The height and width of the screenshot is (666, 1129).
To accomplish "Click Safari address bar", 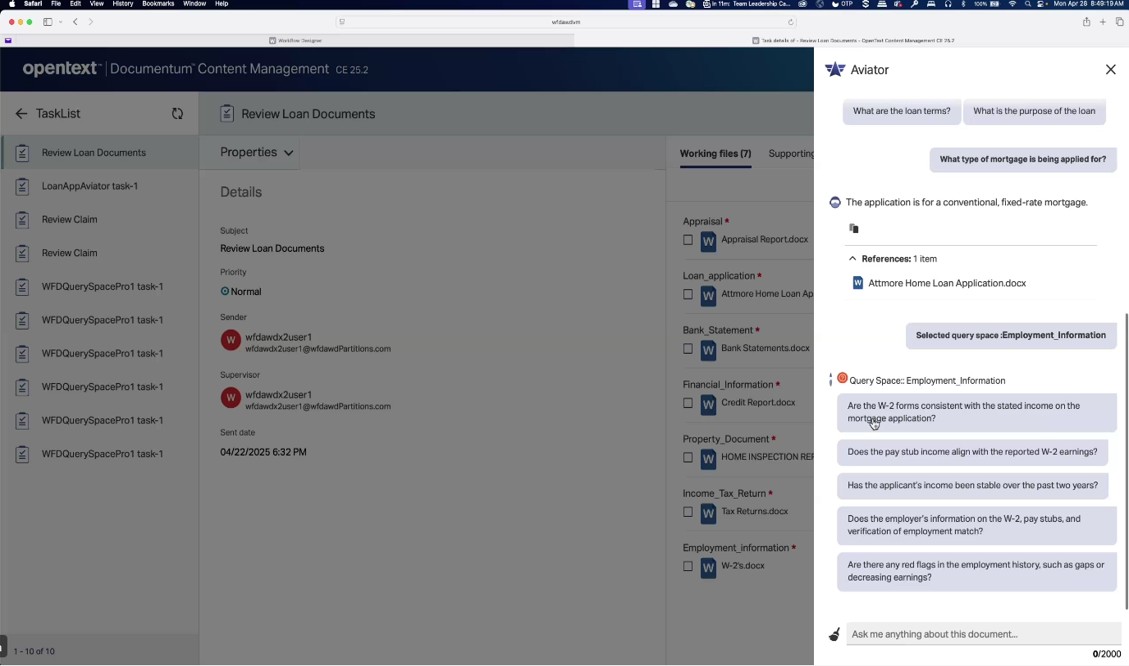I will (x=566, y=22).
